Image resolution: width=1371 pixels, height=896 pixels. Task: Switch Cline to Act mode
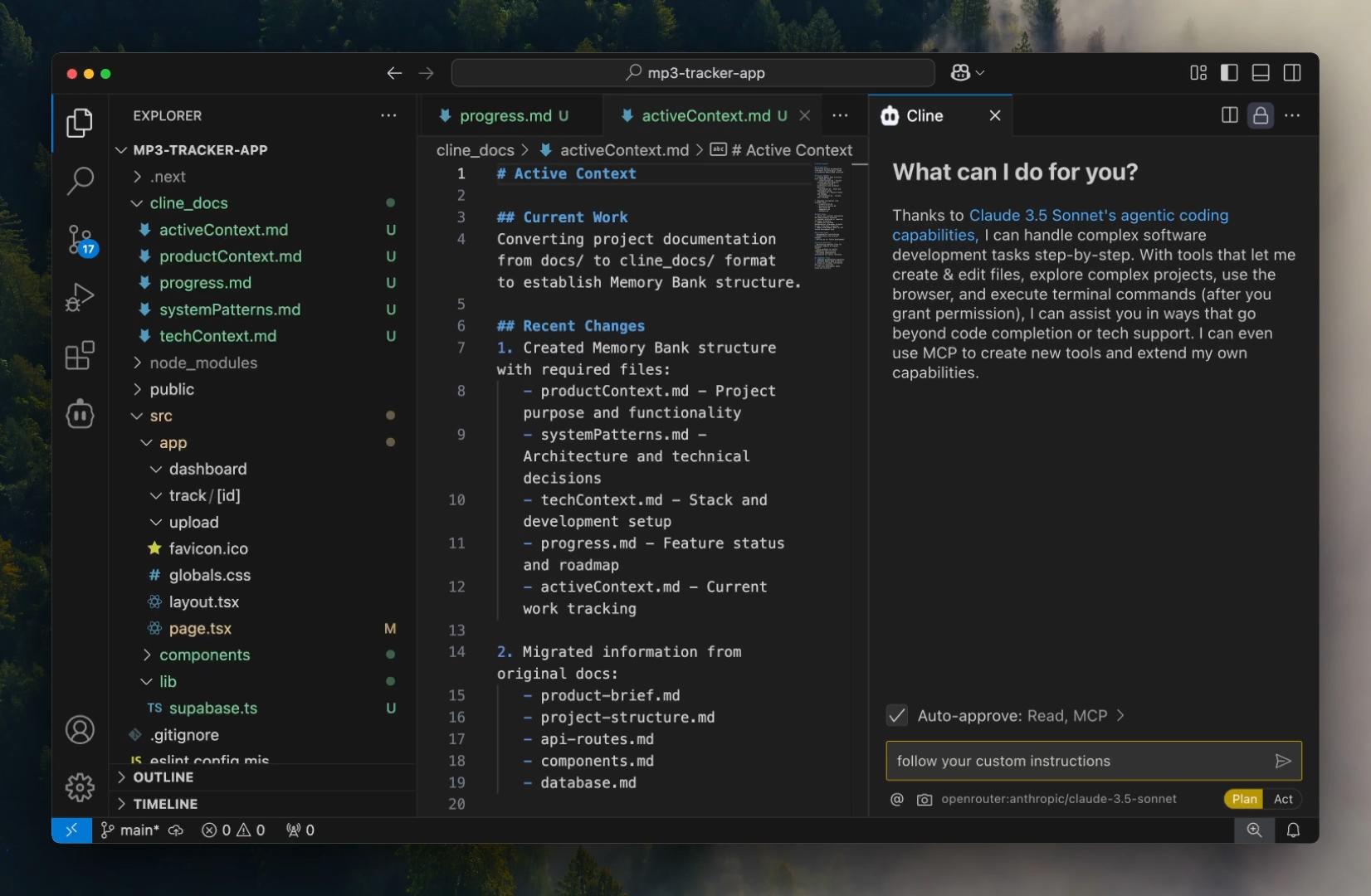point(1283,799)
